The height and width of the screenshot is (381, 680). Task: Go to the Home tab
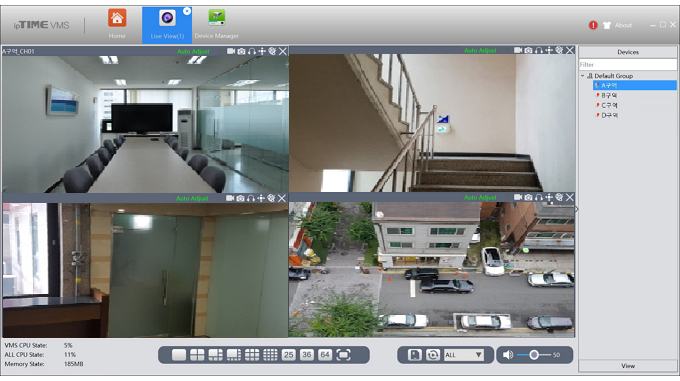click(117, 25)
